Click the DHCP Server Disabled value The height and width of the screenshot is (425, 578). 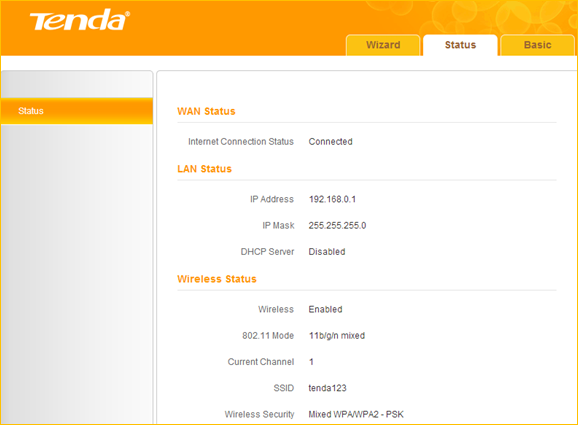pyautogui.click(x=327, y=252)
